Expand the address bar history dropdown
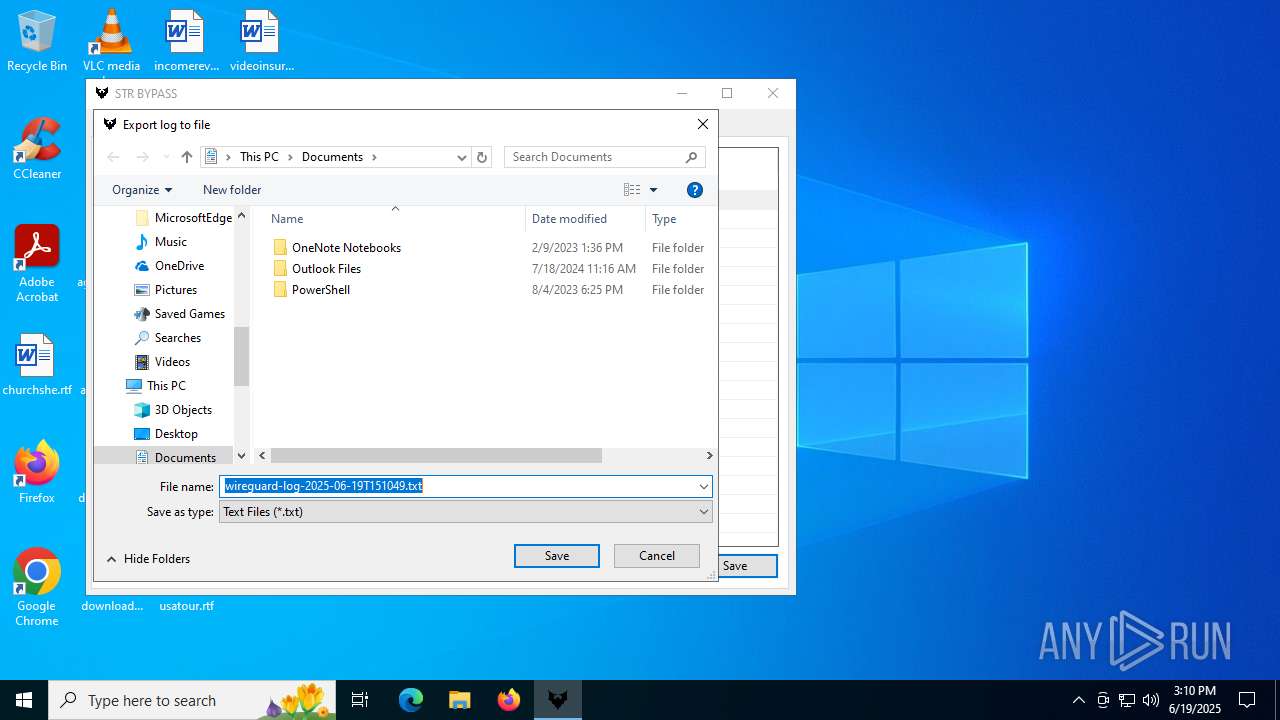This screenshot has width=1280, height=720. 462,157
